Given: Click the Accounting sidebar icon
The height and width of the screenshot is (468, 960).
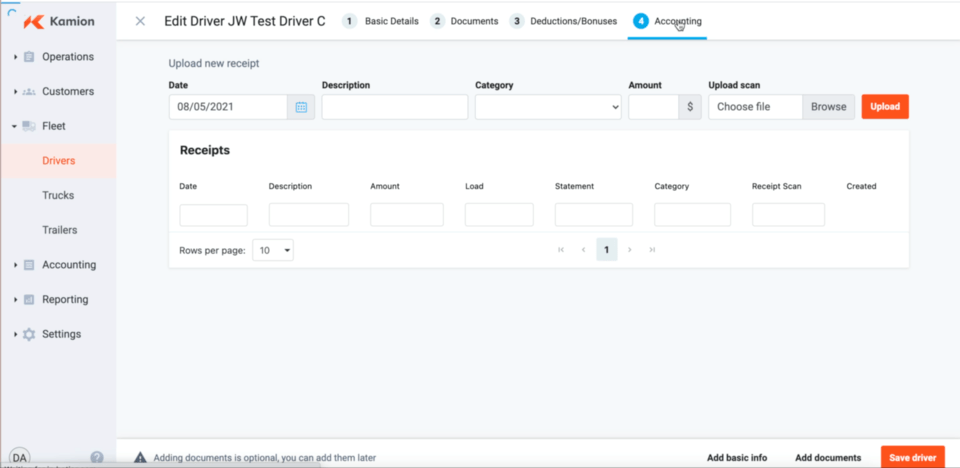Looking at the screenshot, I should tap(29, 265).
